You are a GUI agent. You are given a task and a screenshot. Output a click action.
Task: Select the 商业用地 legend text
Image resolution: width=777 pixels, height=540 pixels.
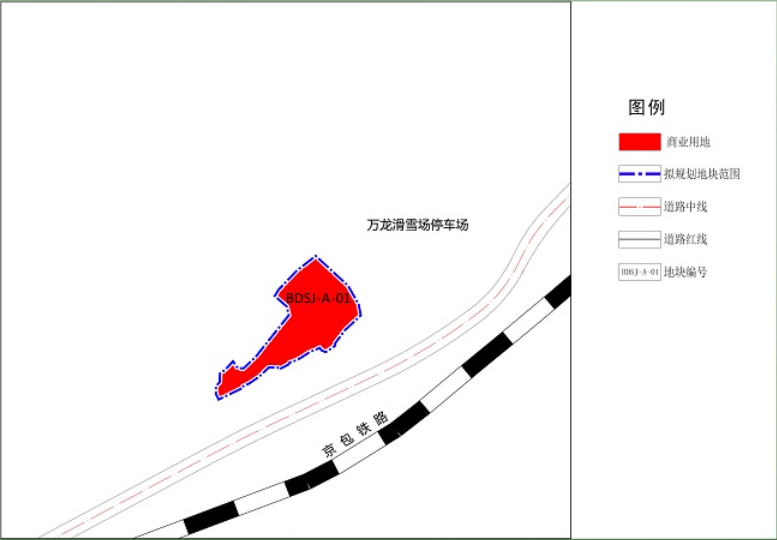(688, 143)
